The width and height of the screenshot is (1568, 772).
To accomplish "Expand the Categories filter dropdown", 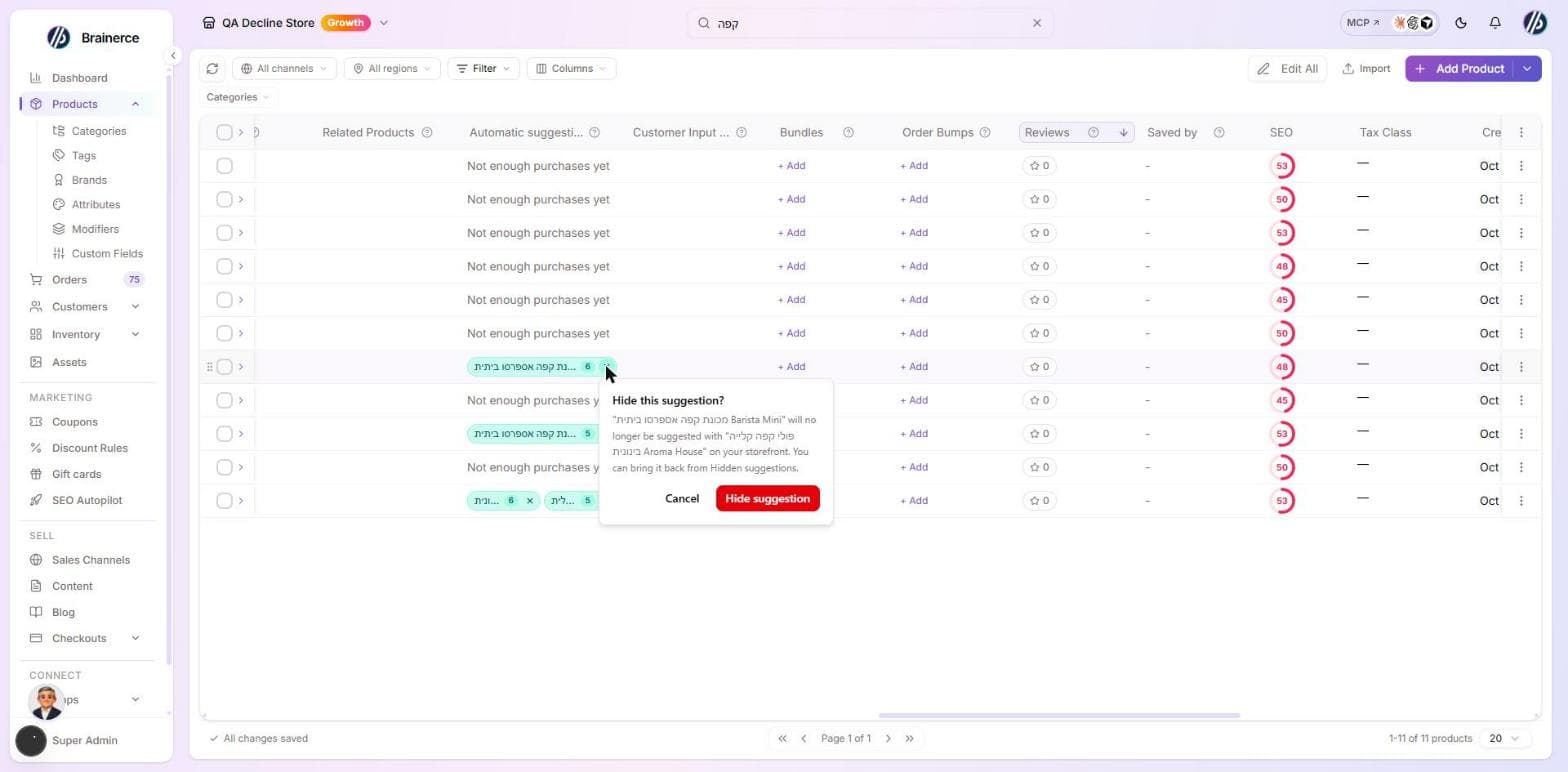I will tap(238, 97).
